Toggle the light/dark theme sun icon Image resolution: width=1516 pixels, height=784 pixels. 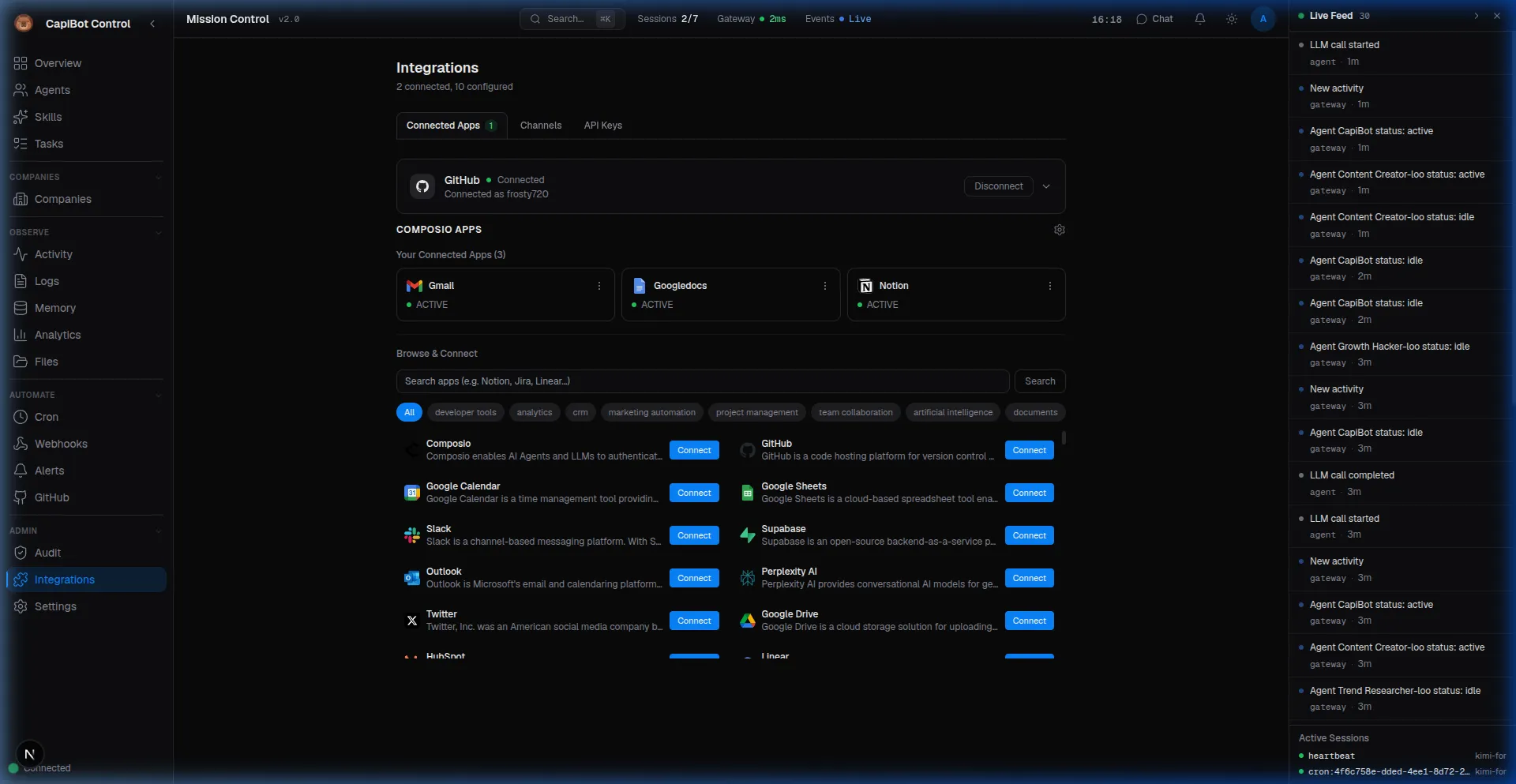tap(1231, 19)
